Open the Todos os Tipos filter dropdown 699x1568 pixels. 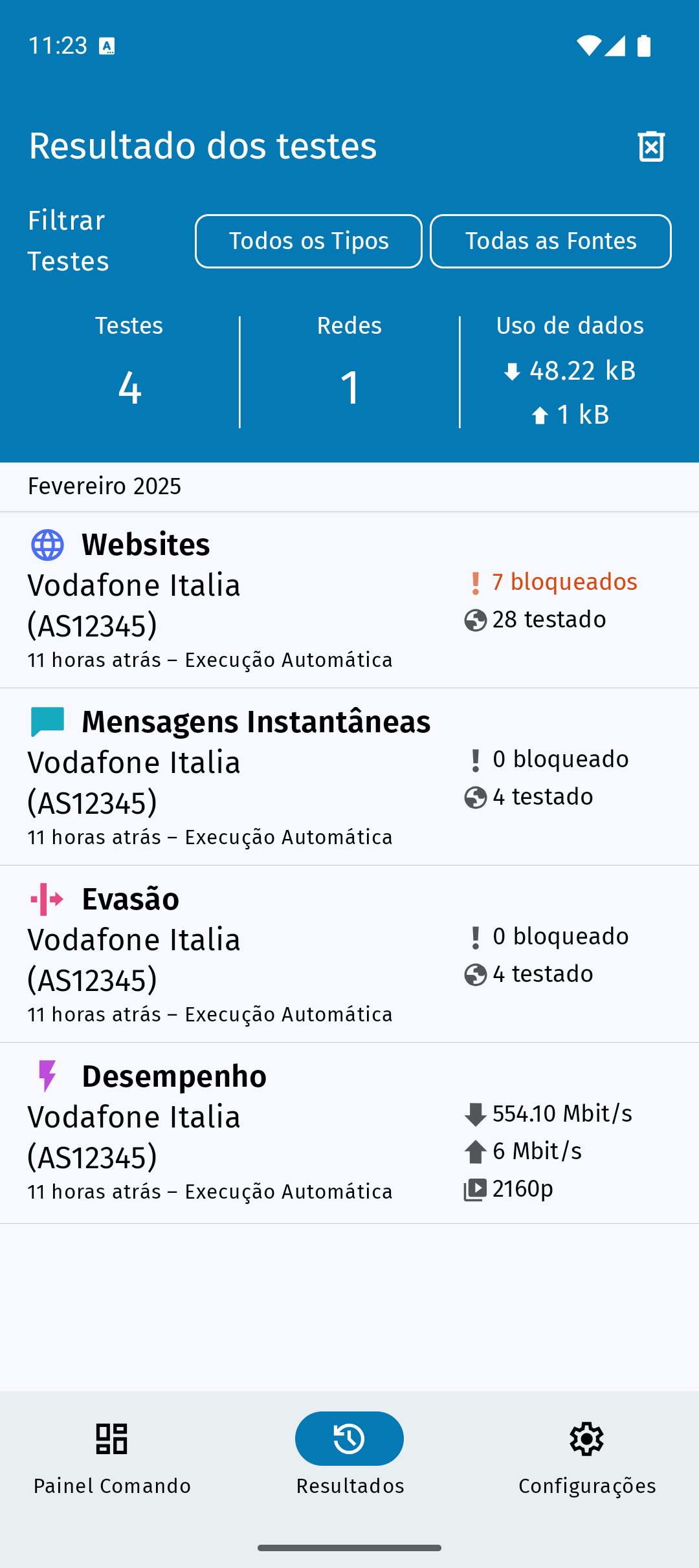[x=309, y=241]
